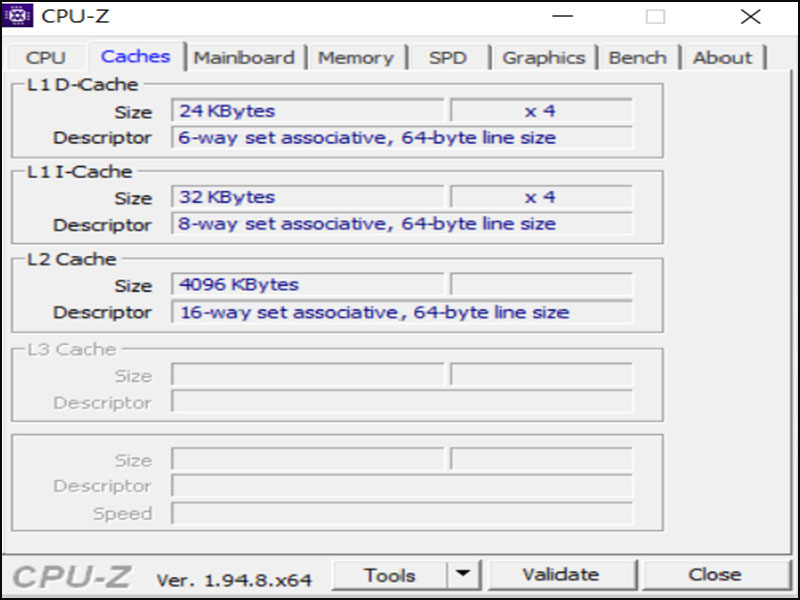The width and height of the screenshot is (800, 600).
Task: Select the '6-way set associative' descriptor field
Action: [402, 137]
